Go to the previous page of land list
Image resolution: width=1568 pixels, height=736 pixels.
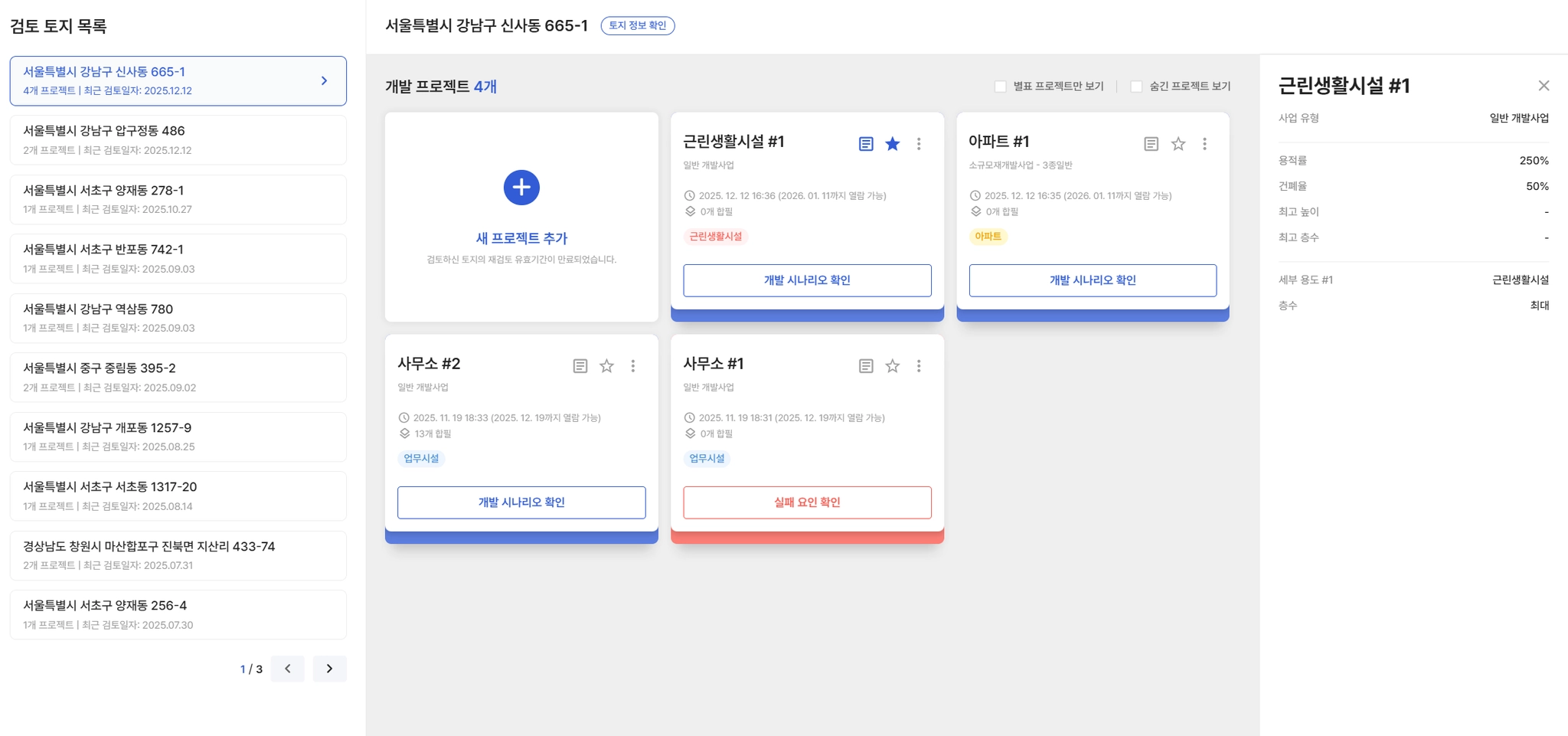point(288,669)
